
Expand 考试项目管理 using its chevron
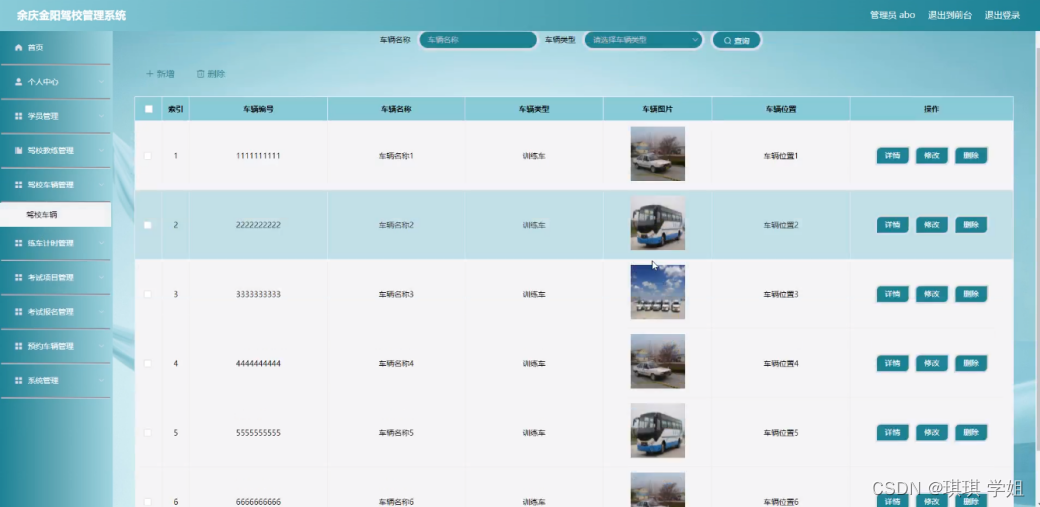[x=101, y=277]
